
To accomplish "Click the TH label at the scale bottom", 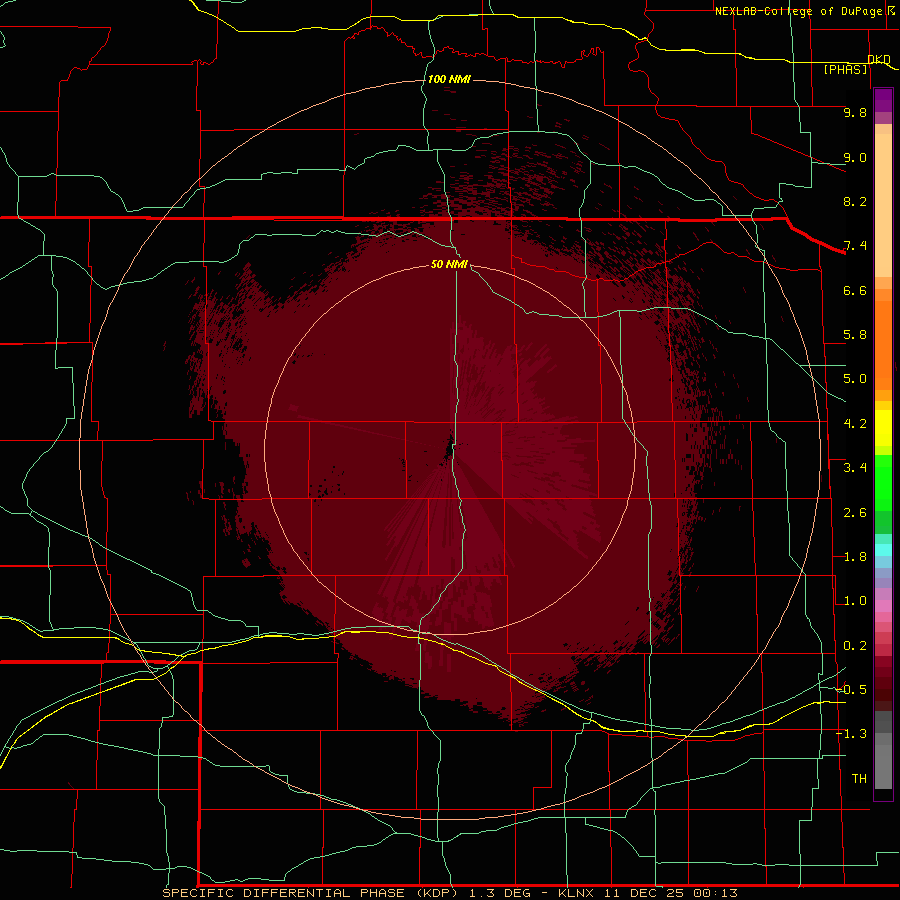I will tap(859, 779).
